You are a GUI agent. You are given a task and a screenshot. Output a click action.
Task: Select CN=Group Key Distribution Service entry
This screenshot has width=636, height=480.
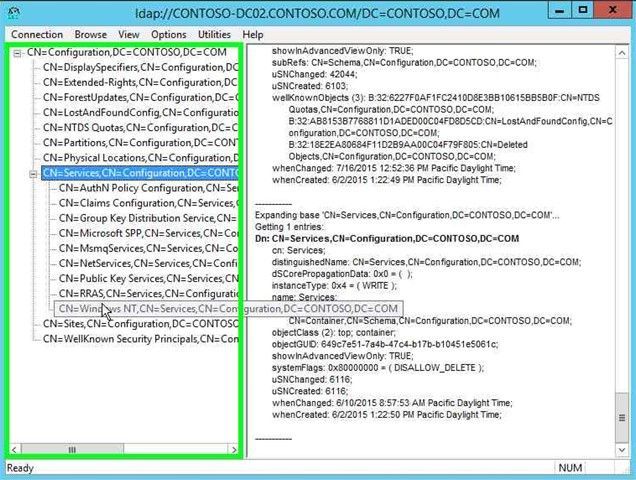click(148, 218)
